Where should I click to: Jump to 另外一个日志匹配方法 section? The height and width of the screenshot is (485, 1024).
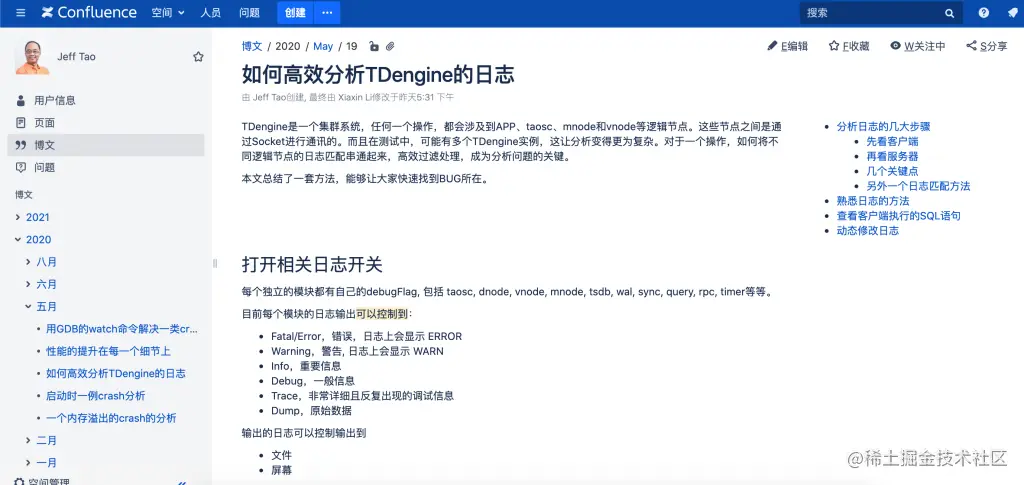click(918, 186)
